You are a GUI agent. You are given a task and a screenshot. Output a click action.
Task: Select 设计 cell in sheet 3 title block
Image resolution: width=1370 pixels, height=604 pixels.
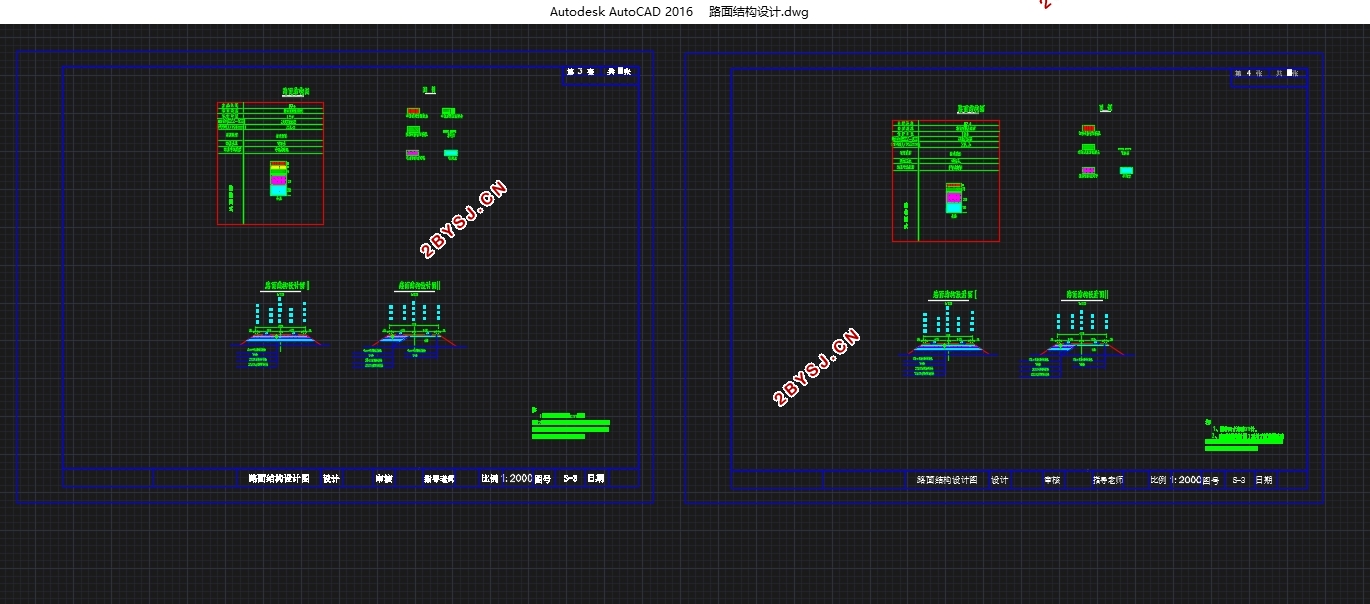(x=331, y=479)
